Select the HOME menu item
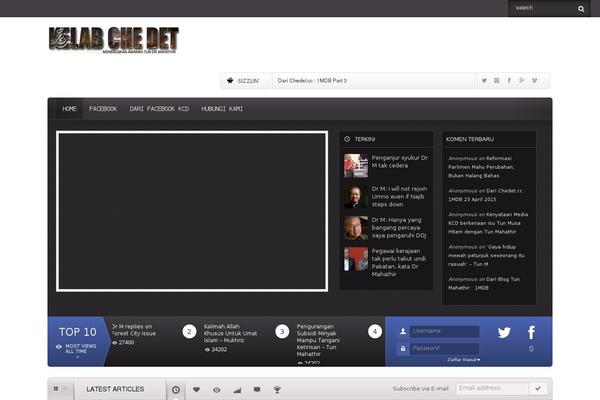The height and width of the screenshot is (400, 600). [69, 109]
